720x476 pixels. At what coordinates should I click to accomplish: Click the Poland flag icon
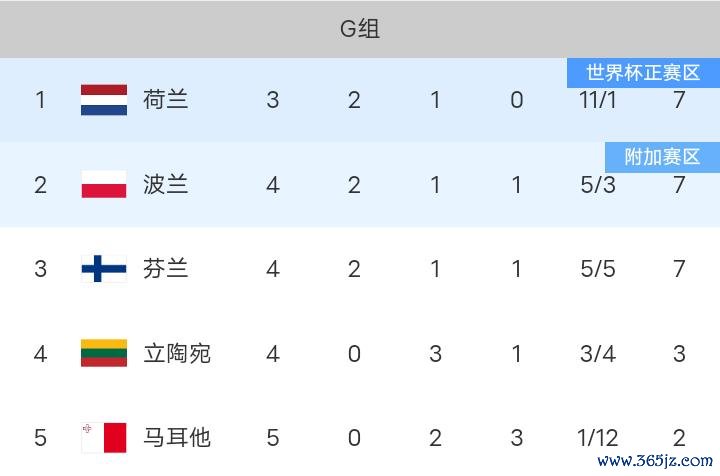click(104, 185)
